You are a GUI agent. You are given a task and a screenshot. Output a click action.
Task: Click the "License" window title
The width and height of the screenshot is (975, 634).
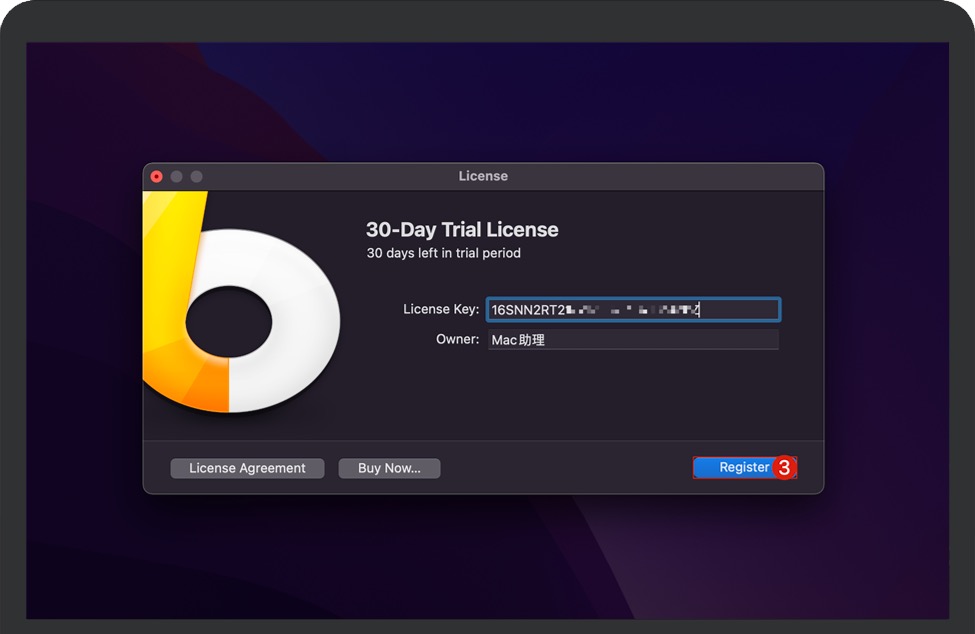pos(483,176)
